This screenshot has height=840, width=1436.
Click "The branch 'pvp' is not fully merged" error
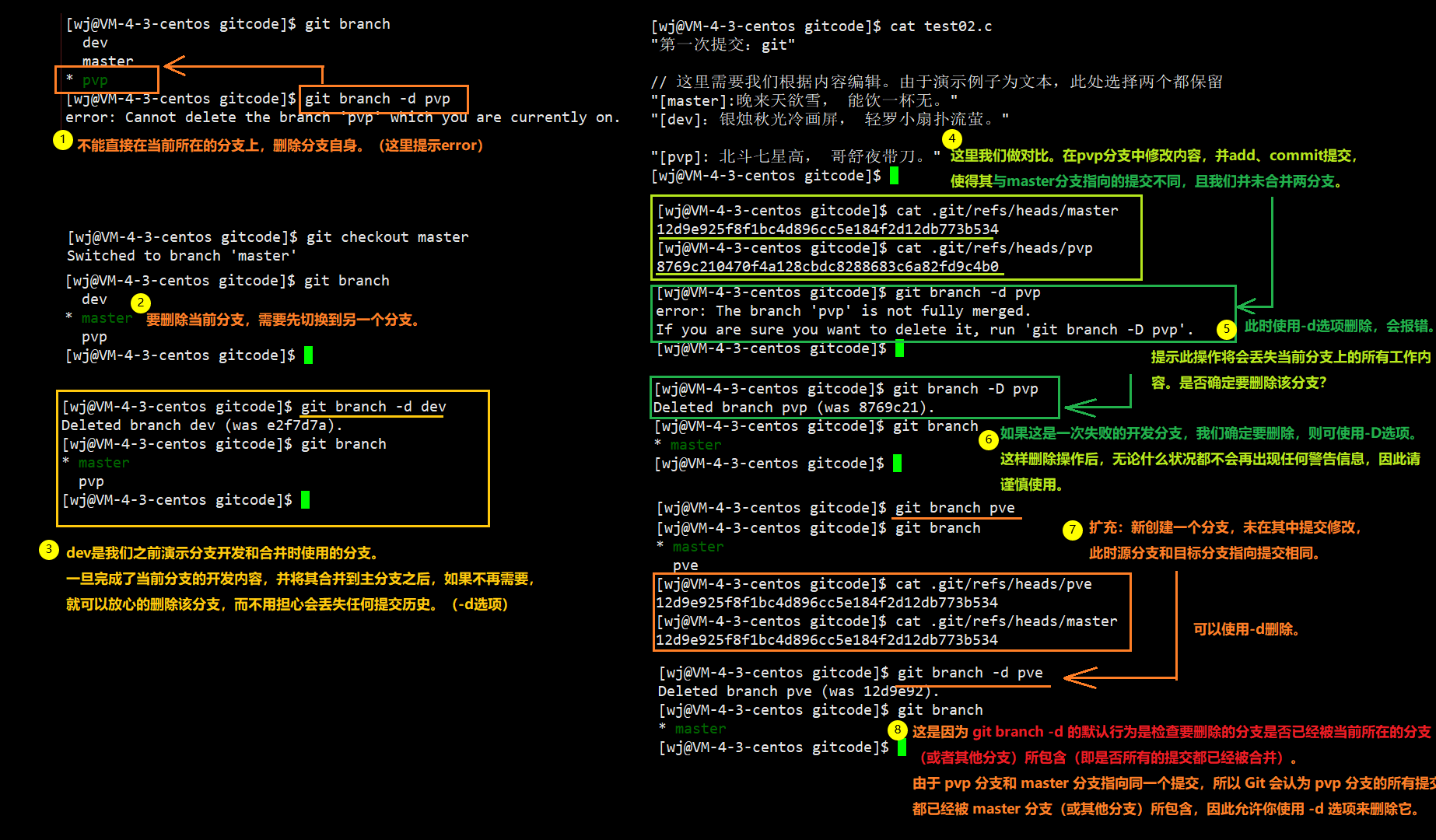pos(843,311)
